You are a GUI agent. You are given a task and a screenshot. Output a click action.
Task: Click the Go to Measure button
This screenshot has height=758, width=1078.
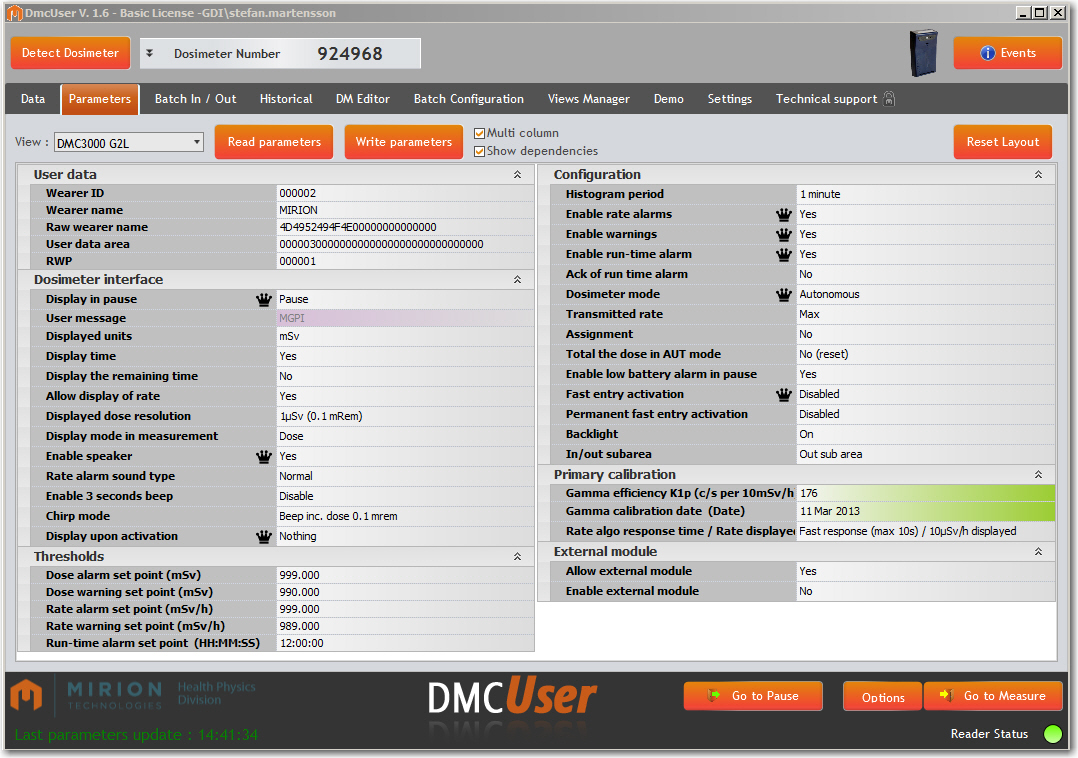tap(993, 696)
